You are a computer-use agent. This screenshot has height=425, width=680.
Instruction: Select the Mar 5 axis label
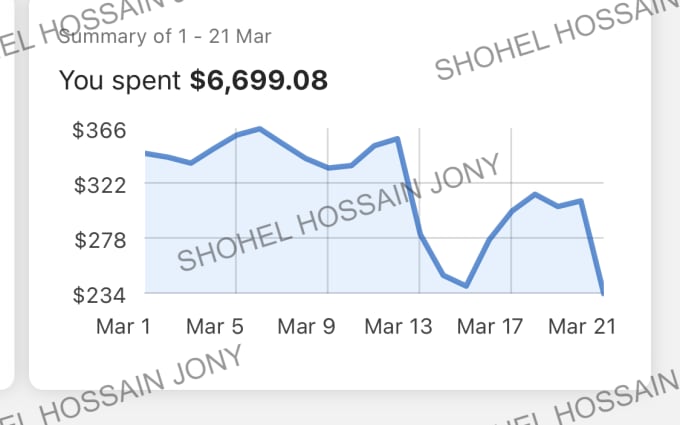215,327
